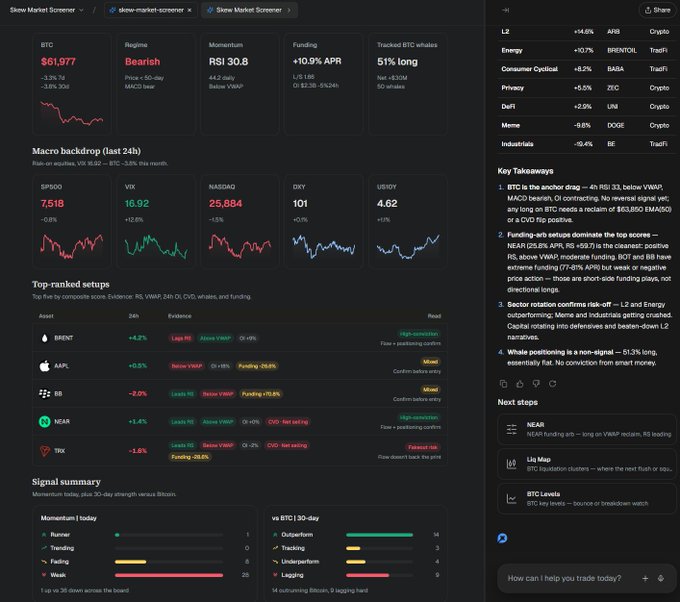Click the 'DeFi' sector row label
The height and width of the screenshot is (602, 680).
click(x=508, y=106)
